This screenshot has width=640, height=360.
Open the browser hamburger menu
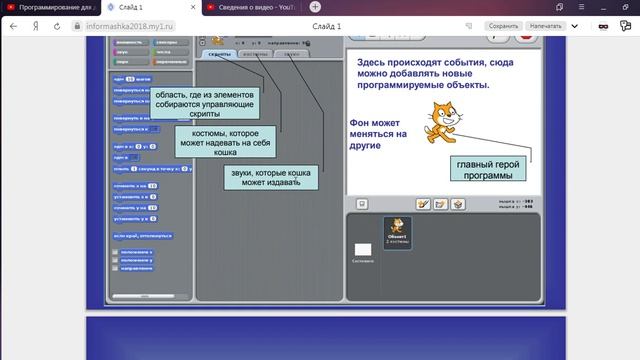(581, 7)
